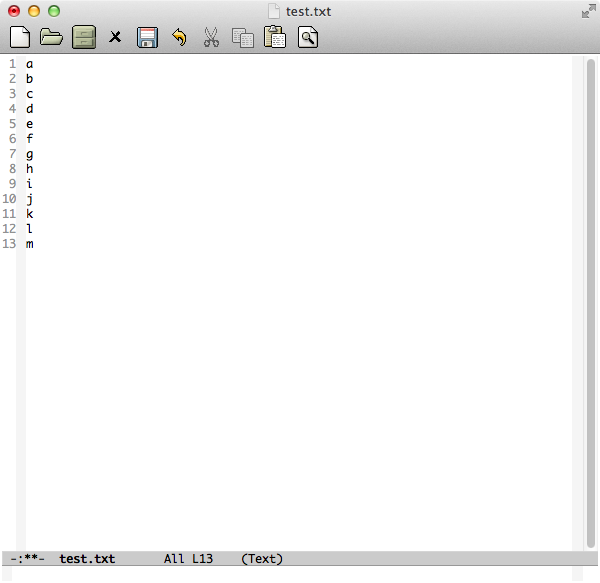Image resolution: width=600 pixels, height=583 pixels.
Task: Open the directory (Dired) cabinet icon
Action: point(84,37)
